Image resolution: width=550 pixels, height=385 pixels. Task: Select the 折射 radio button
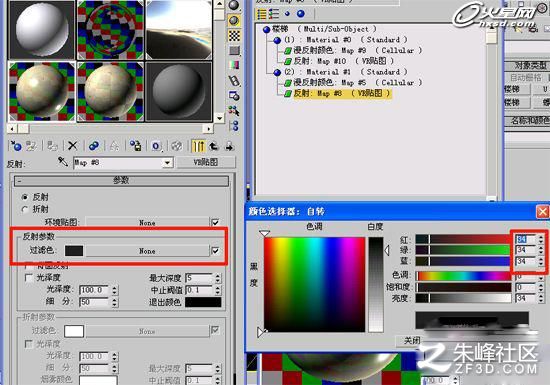pyautogui.click(x=25, y=209)
